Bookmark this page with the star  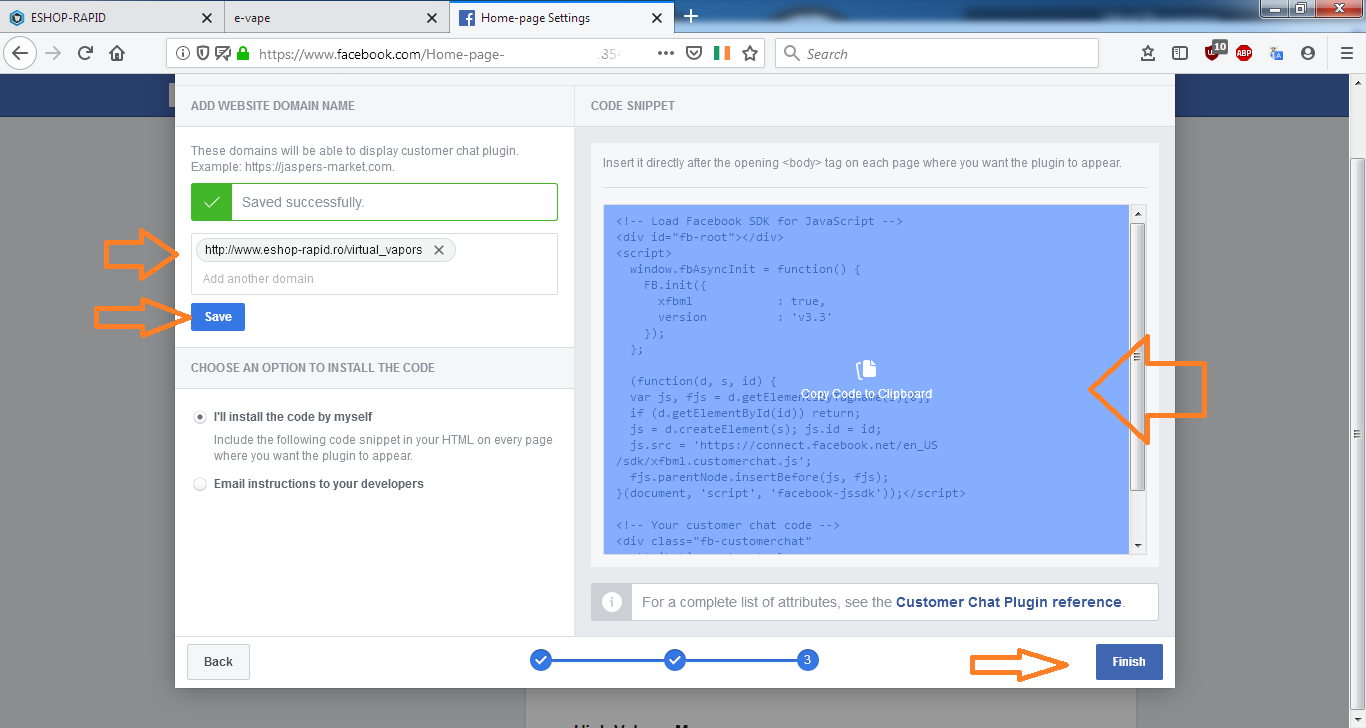pos(750,54)
